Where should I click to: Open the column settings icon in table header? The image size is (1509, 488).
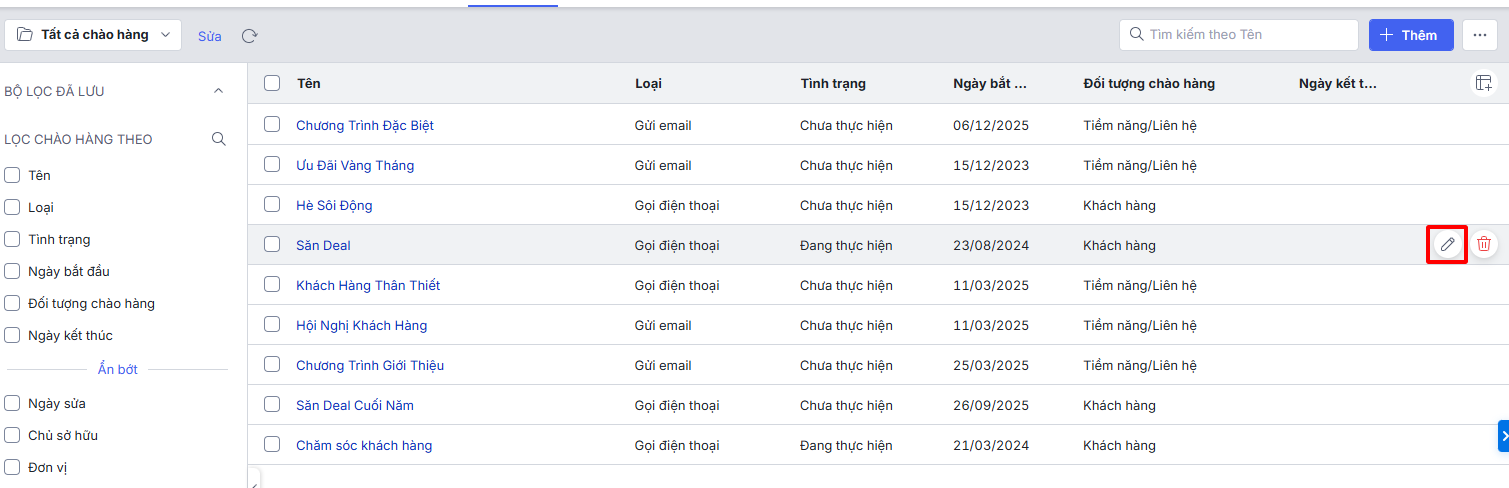pyautogui.click(x=1483, y=84)
